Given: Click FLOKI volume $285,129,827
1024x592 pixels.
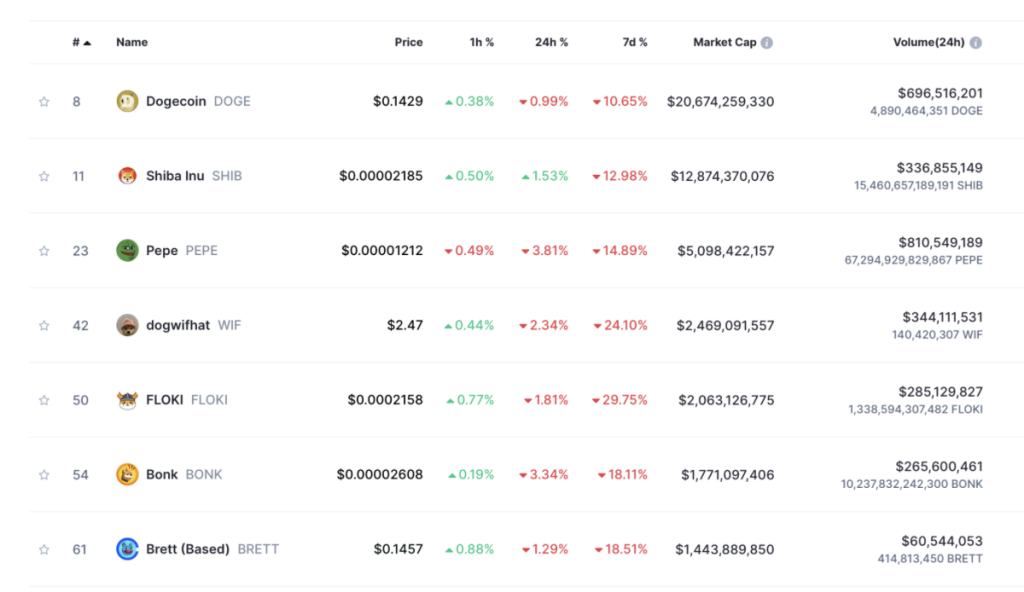Looking at the screenshot, I should point(940,392).
